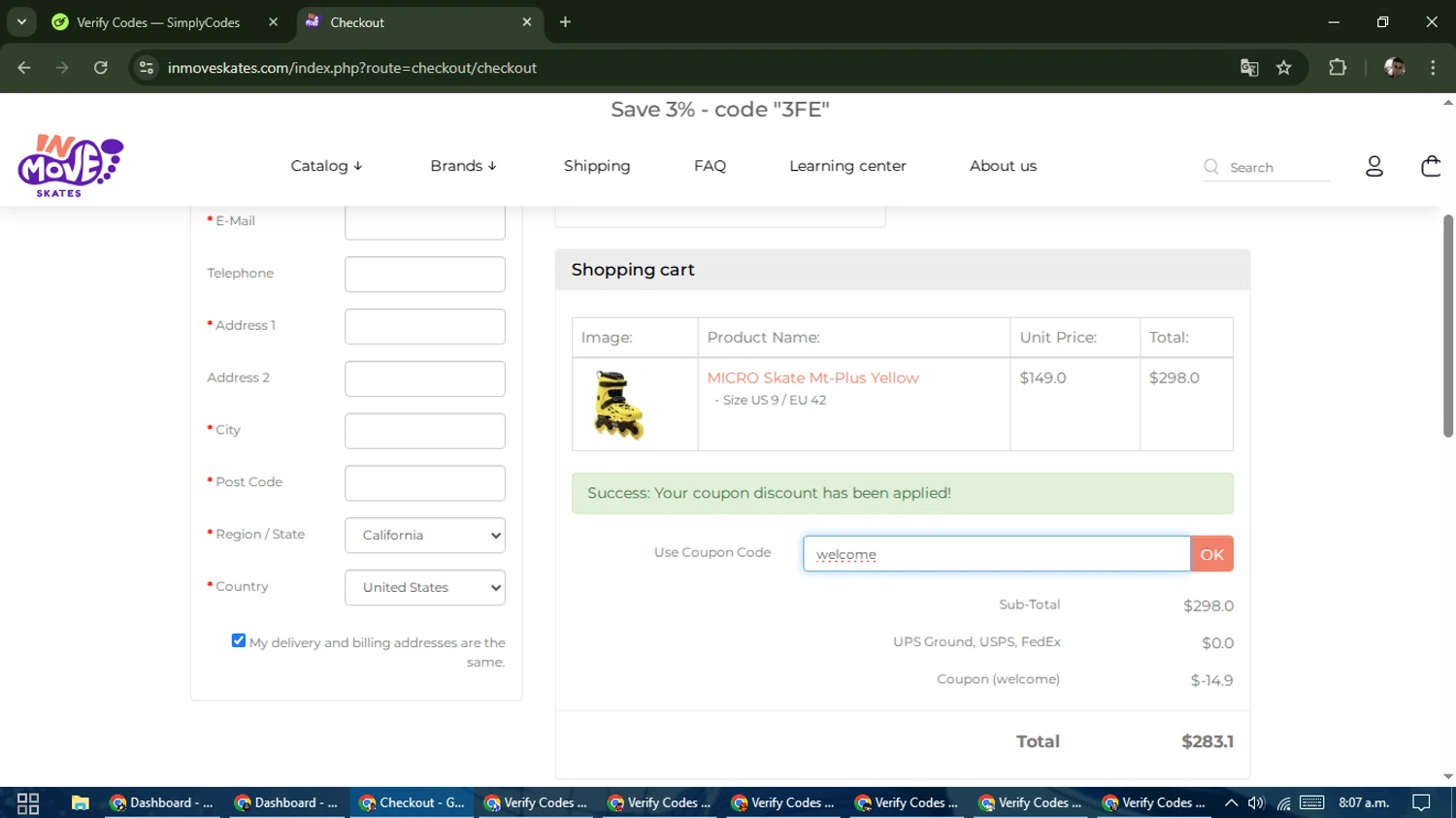
Task: Open the shopping bag cart icon
Action: tap(1430, 166)
